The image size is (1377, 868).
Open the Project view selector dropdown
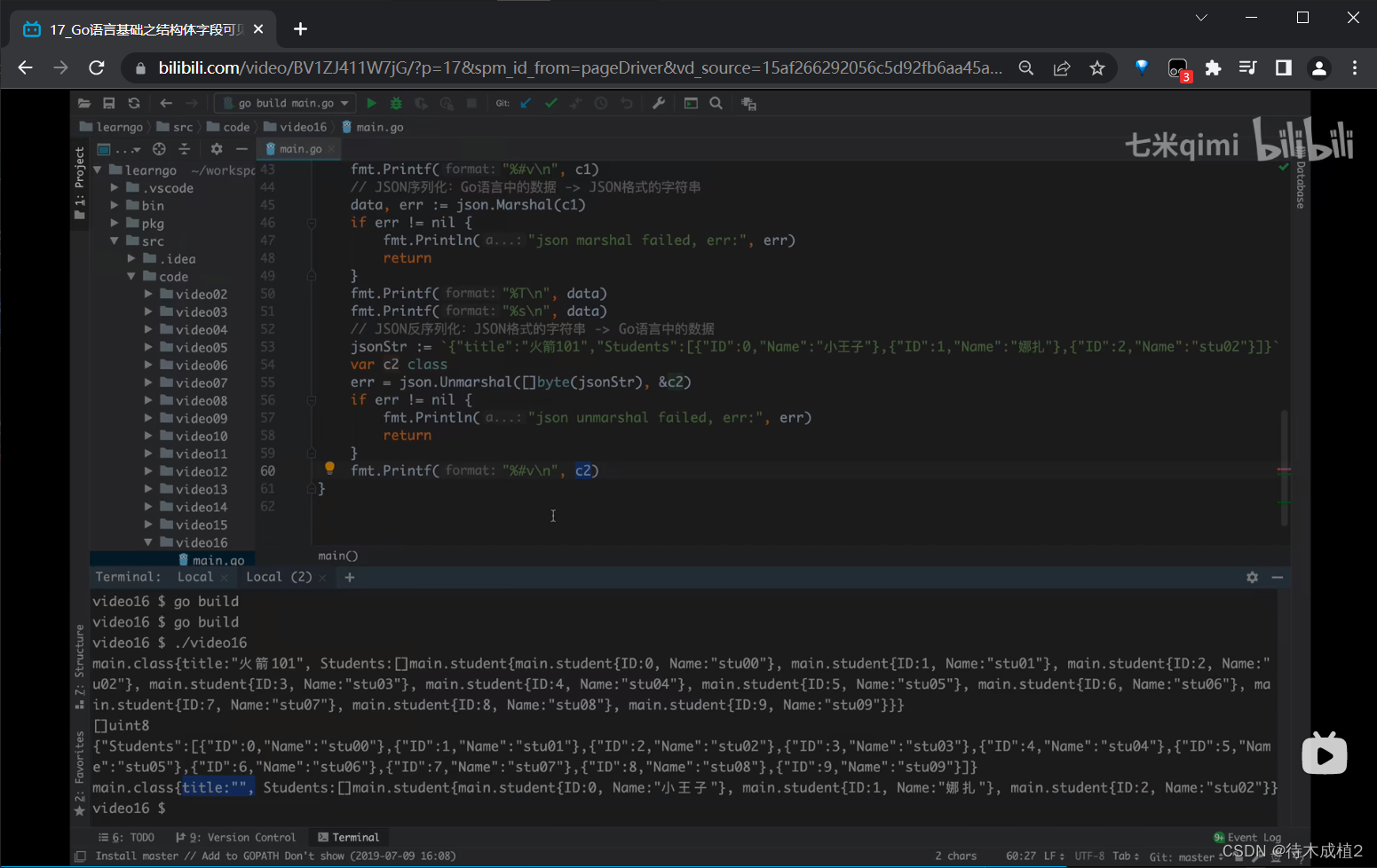point(118,149)
